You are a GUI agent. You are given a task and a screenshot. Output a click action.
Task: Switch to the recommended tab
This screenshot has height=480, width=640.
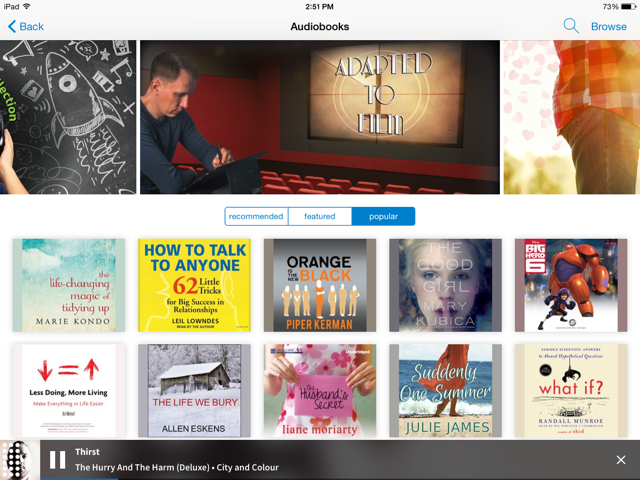click(256, 216)
